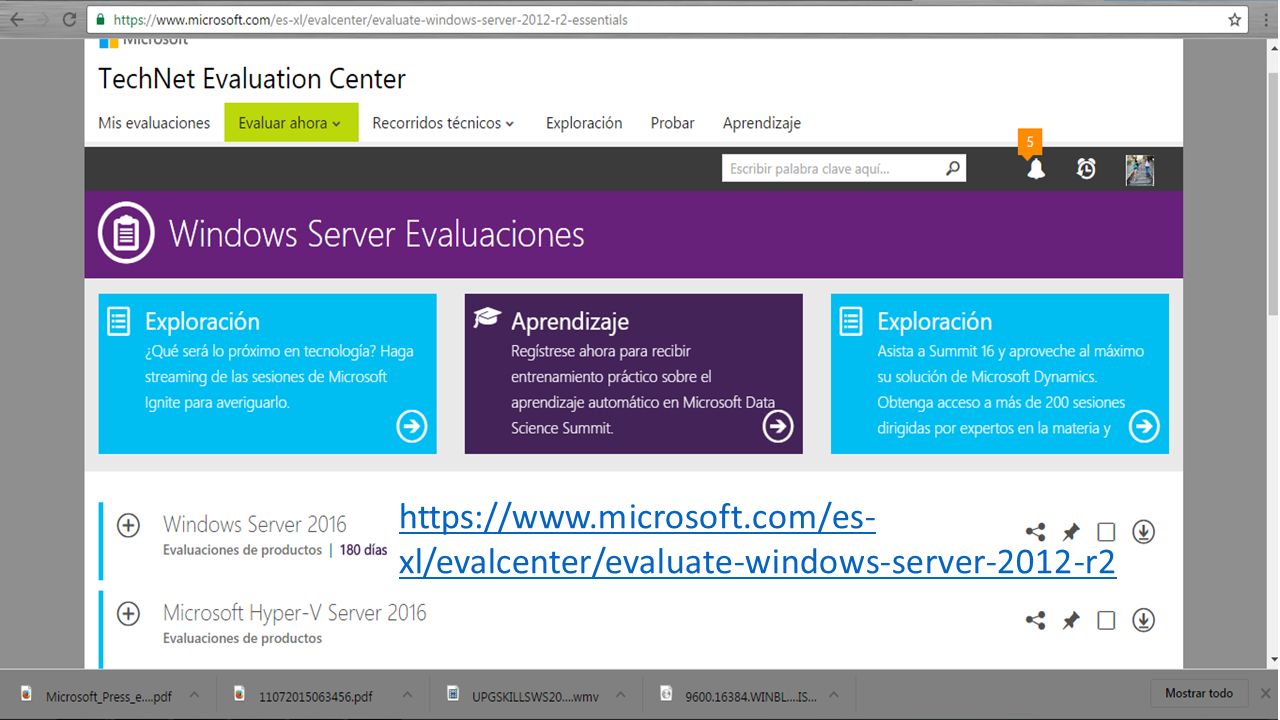Viewport: 1280px width, 720px height.
Task: Click the secure padlock icon in address bar
Action: point(100,19)
